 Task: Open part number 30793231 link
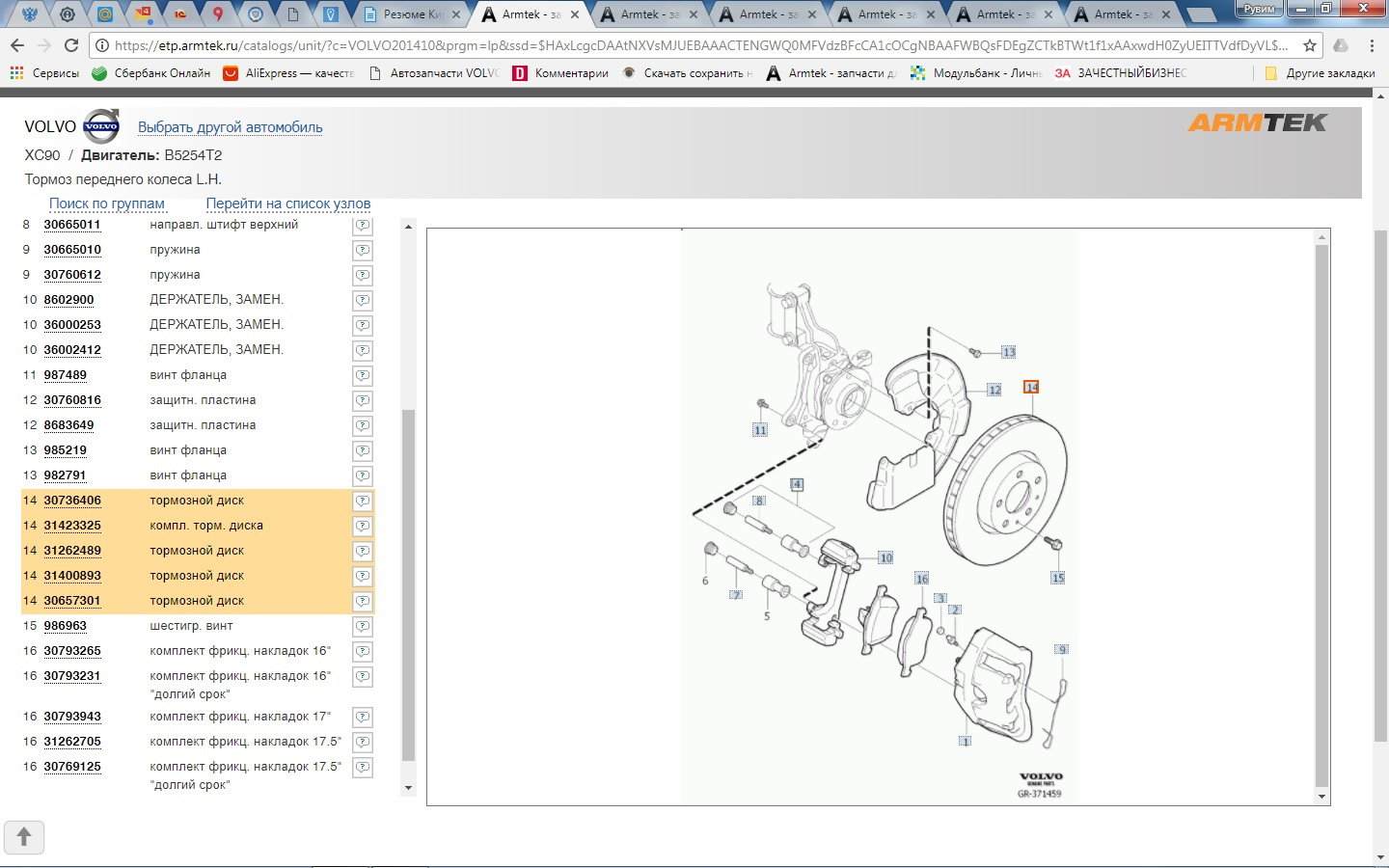click(x=72, y=676)
